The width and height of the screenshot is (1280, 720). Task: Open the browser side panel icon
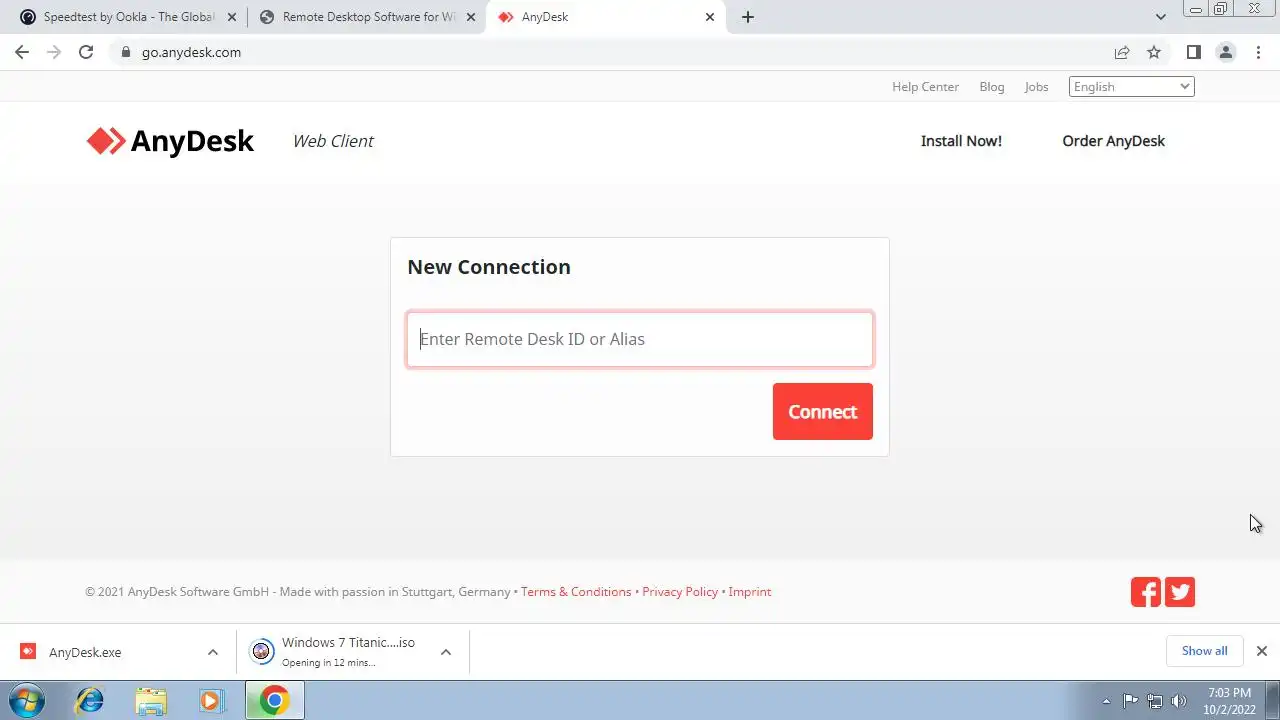[1193, 52]
